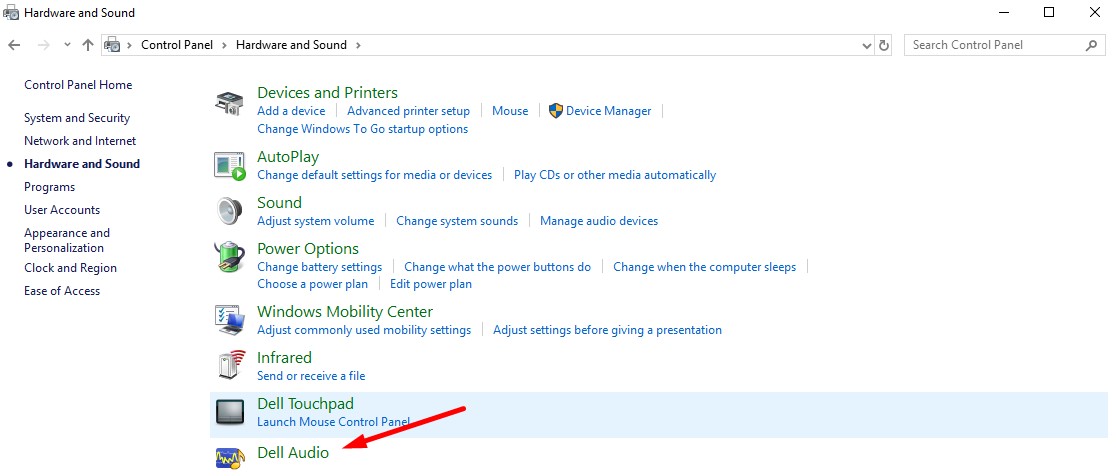Click Change battery settings
The height and width of the screenshot is (476, 1116).
[x=320, y=267]
